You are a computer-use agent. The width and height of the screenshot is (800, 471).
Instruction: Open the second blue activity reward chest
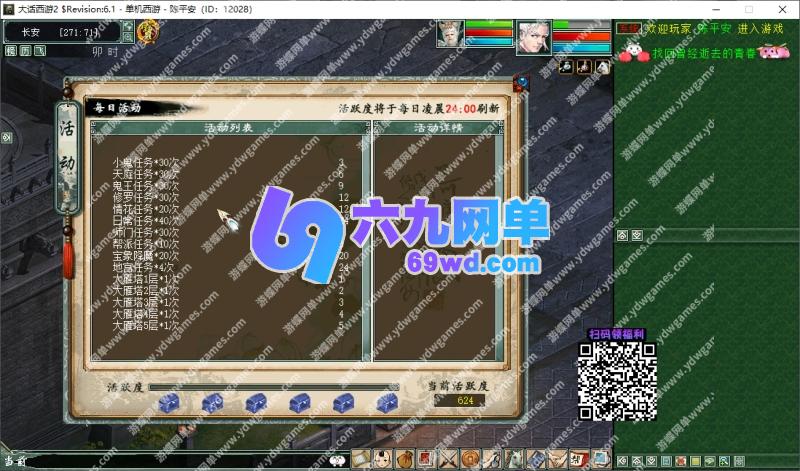pos(212,403)
